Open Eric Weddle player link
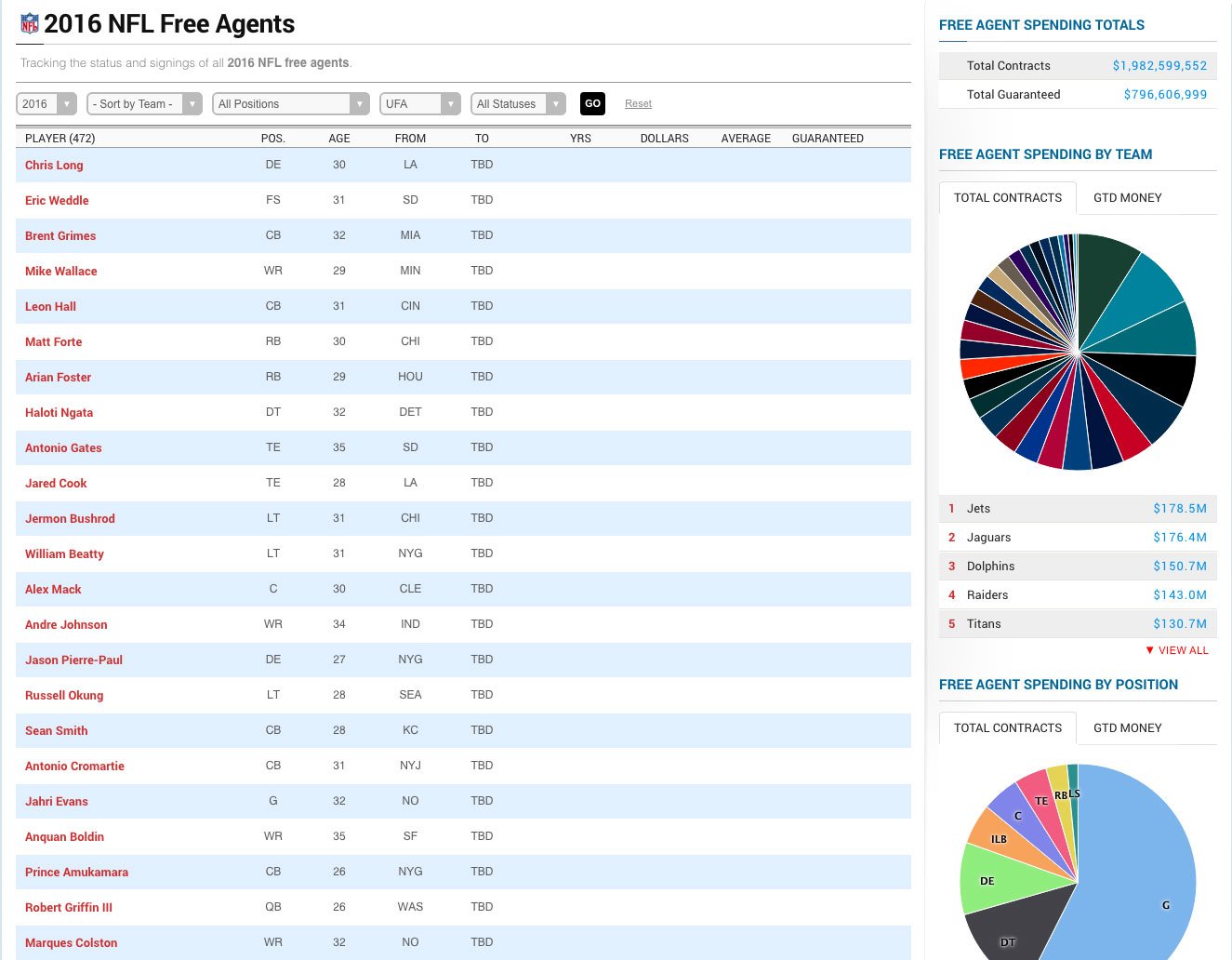1232x960 pixels. tap(57, 200)
